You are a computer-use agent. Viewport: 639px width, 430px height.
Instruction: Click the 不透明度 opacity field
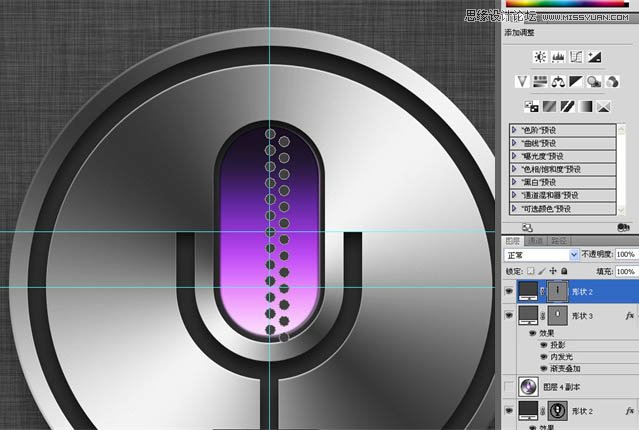[626, 254]
